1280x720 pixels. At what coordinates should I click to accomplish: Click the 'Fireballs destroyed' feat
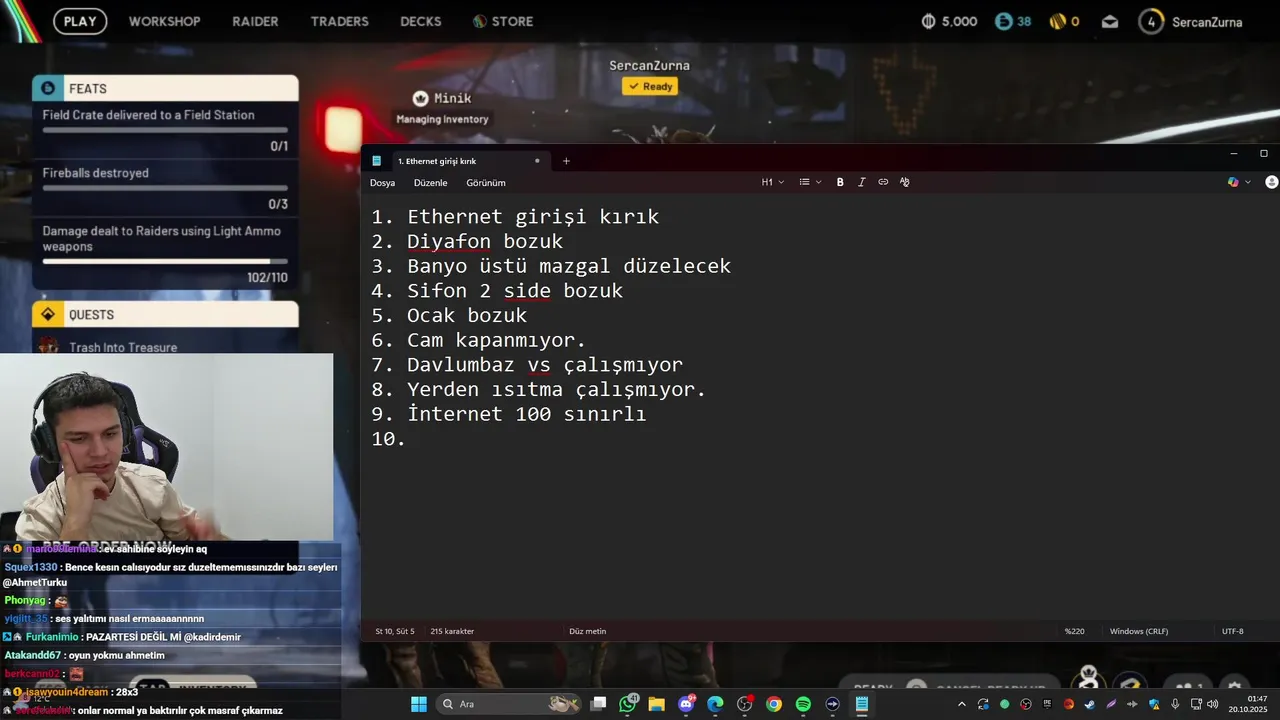tap(95, 173)
